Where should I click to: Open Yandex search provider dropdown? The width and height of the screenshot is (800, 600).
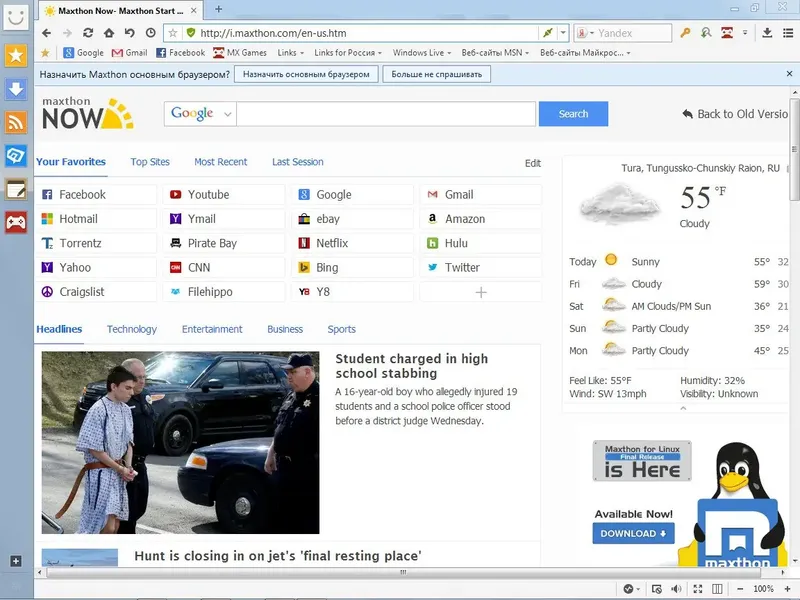585,33
